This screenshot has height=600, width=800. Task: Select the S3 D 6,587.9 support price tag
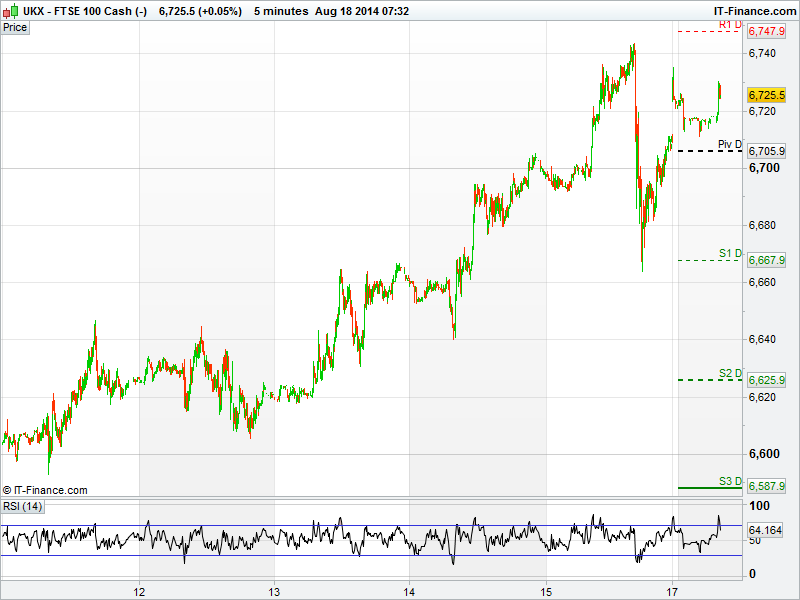(766, 487)
